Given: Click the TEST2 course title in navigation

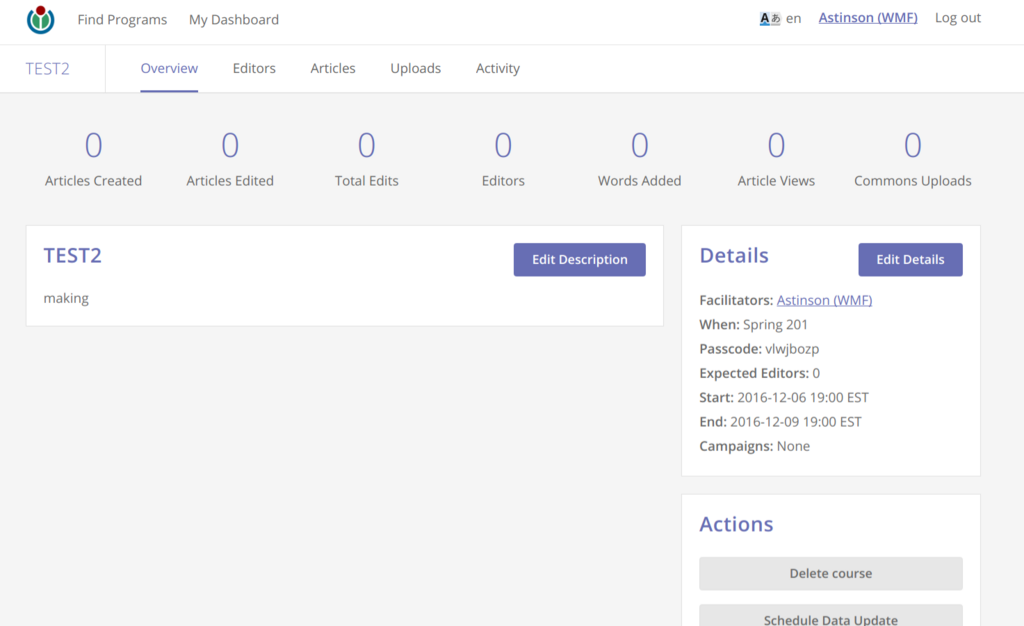Looking at the screenshot, I should coord(48,69).
